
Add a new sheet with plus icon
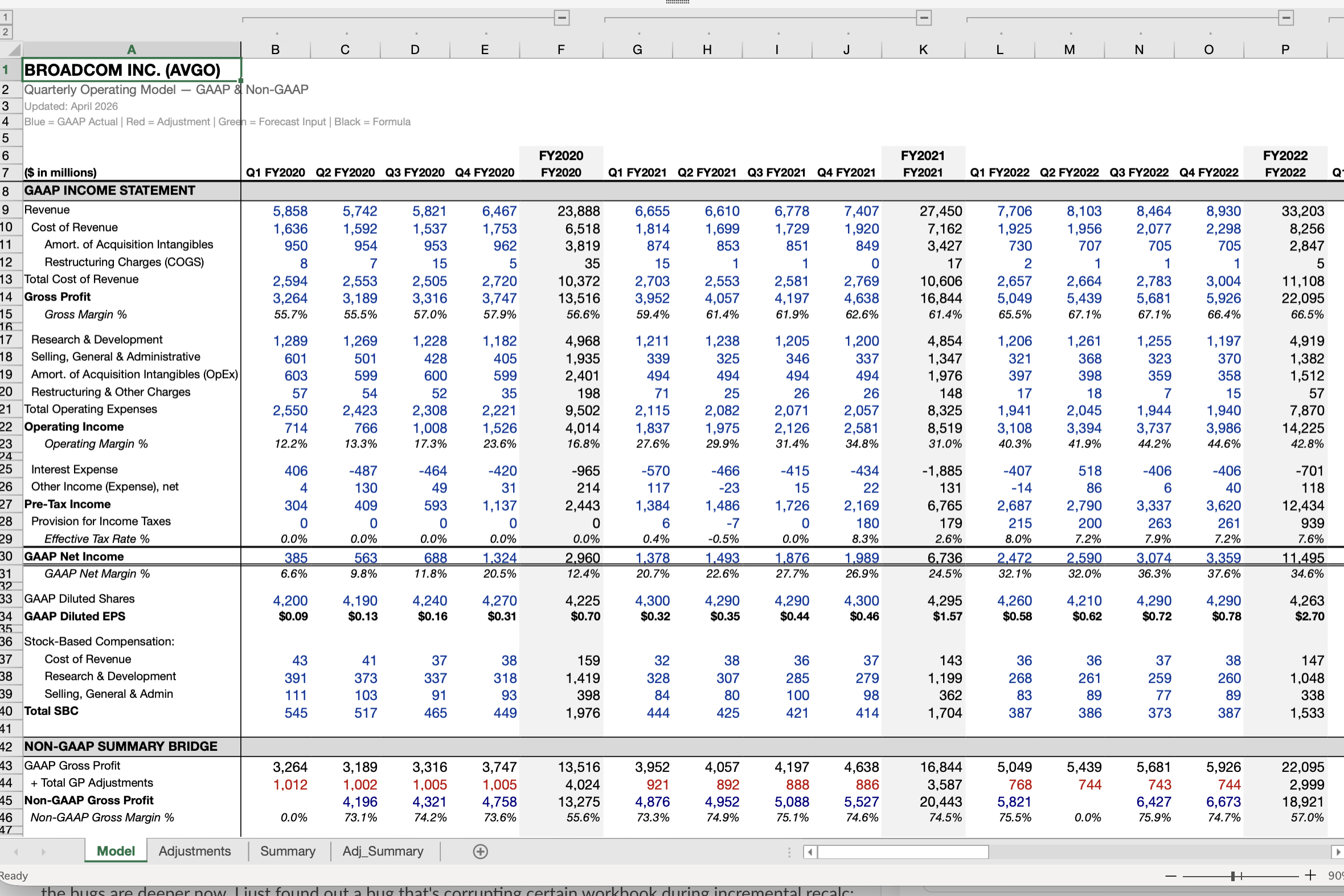[480, 852]
